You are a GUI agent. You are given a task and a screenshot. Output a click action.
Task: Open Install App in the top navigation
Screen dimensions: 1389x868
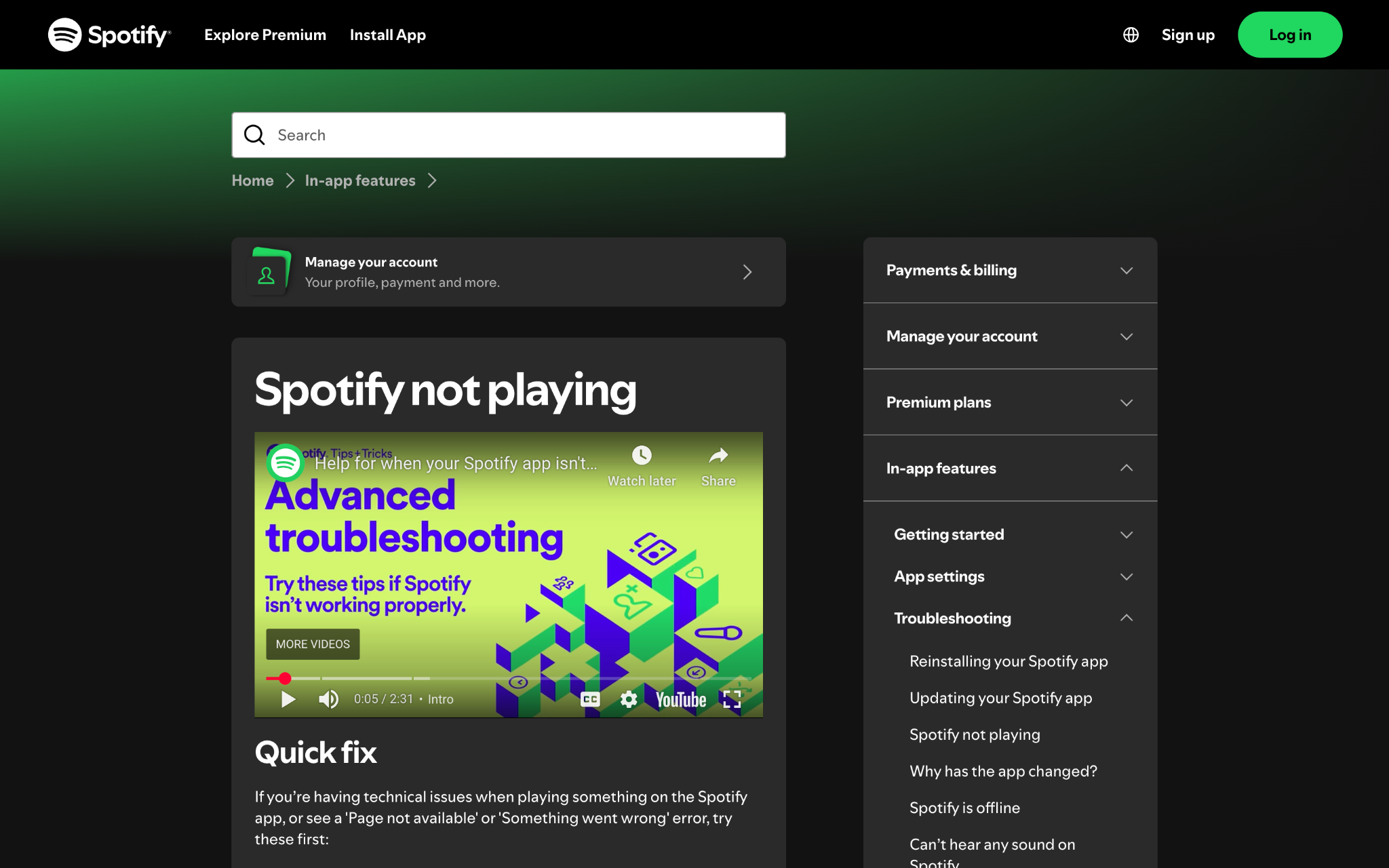pos(388,35)
